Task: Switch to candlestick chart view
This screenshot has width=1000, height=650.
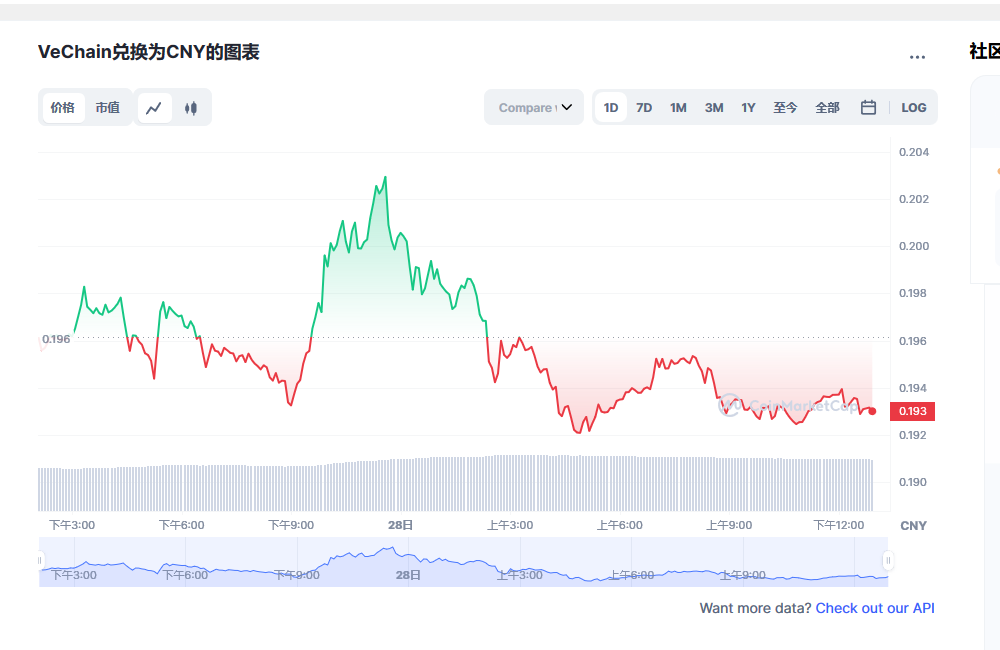Action: (191, 108)
